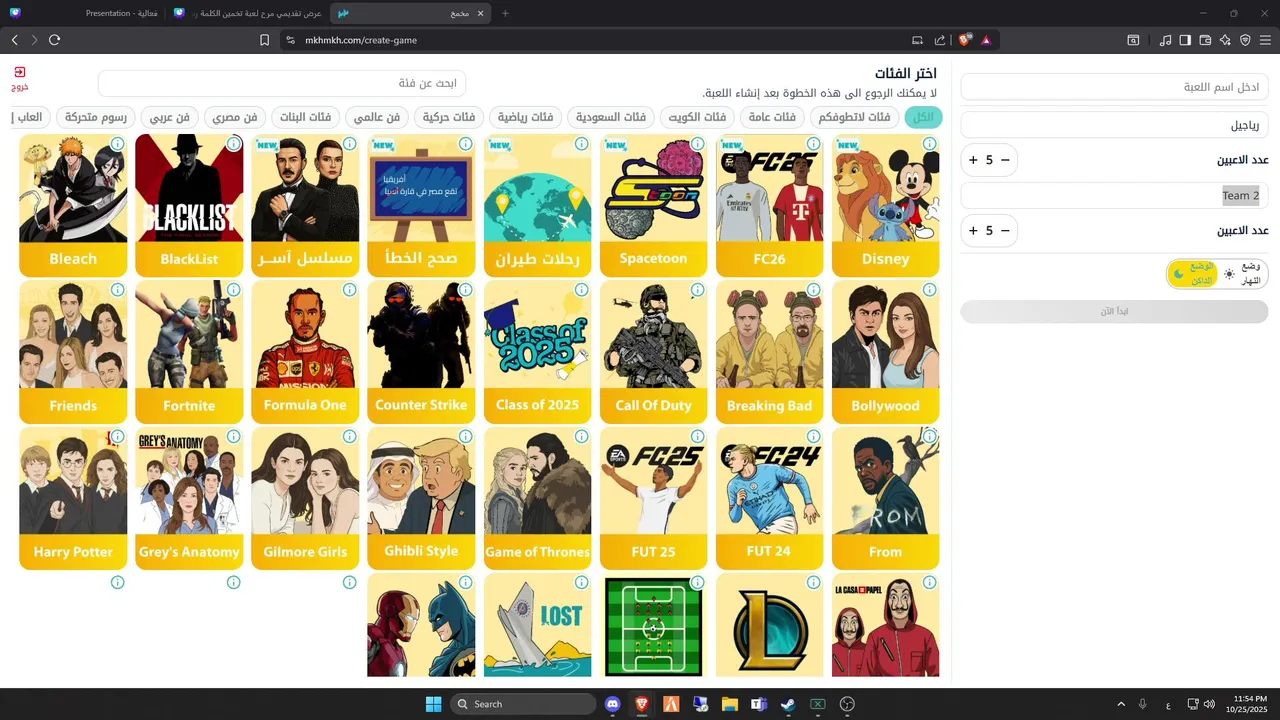Open info icon on BlackList card
Image resolution: width=1280 pixels, height=720 pixels.
coord(234,144)
